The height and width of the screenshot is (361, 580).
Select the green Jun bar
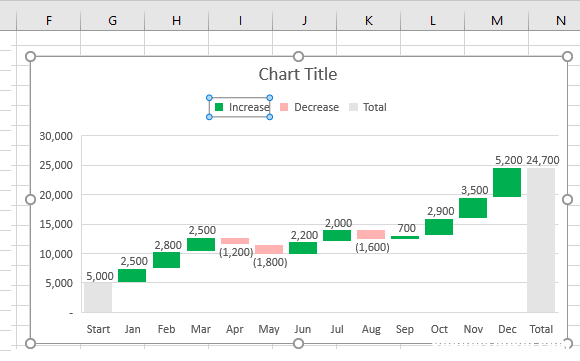point(303,248)
